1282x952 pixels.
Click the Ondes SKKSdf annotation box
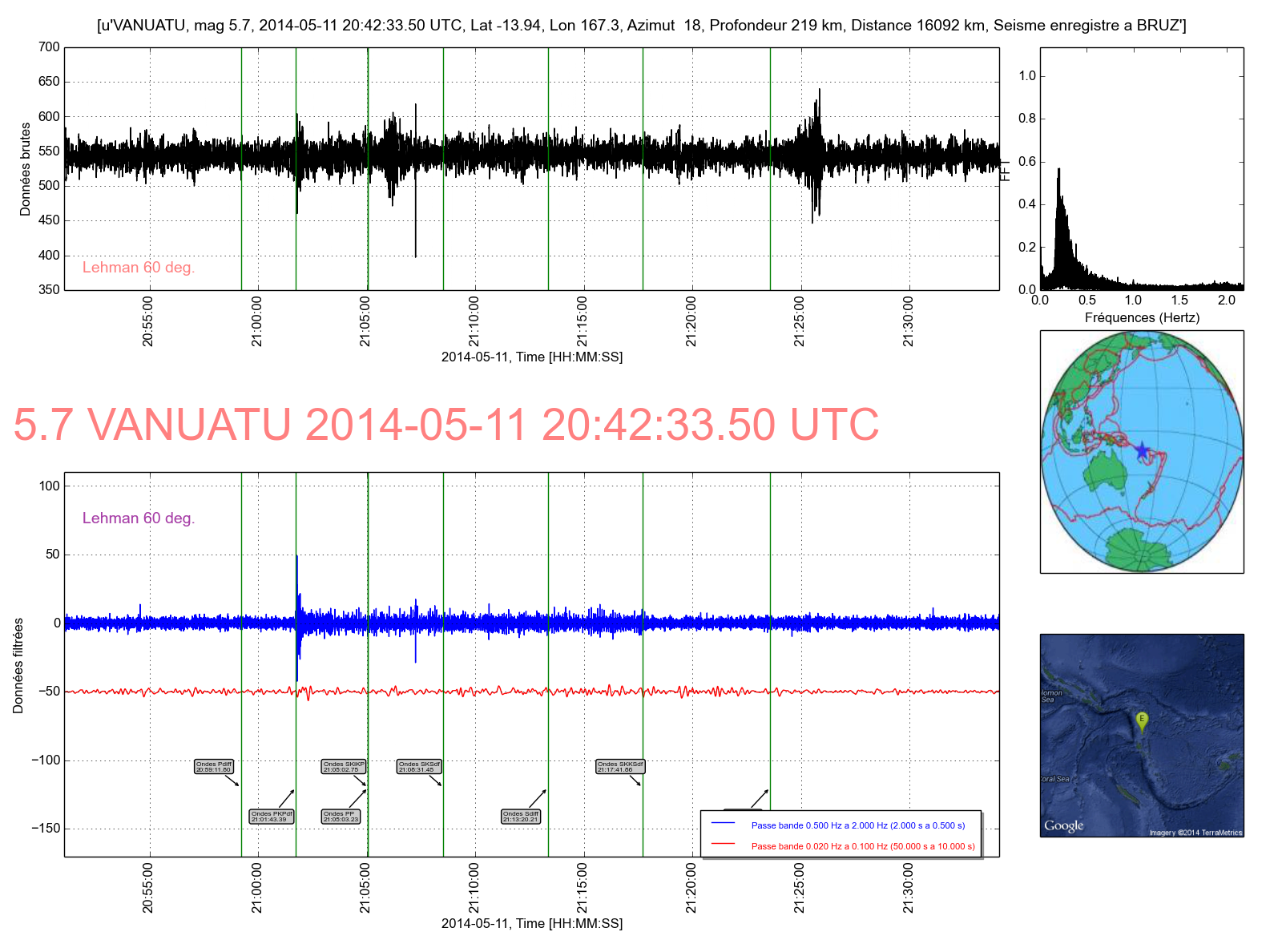[620, 767]
